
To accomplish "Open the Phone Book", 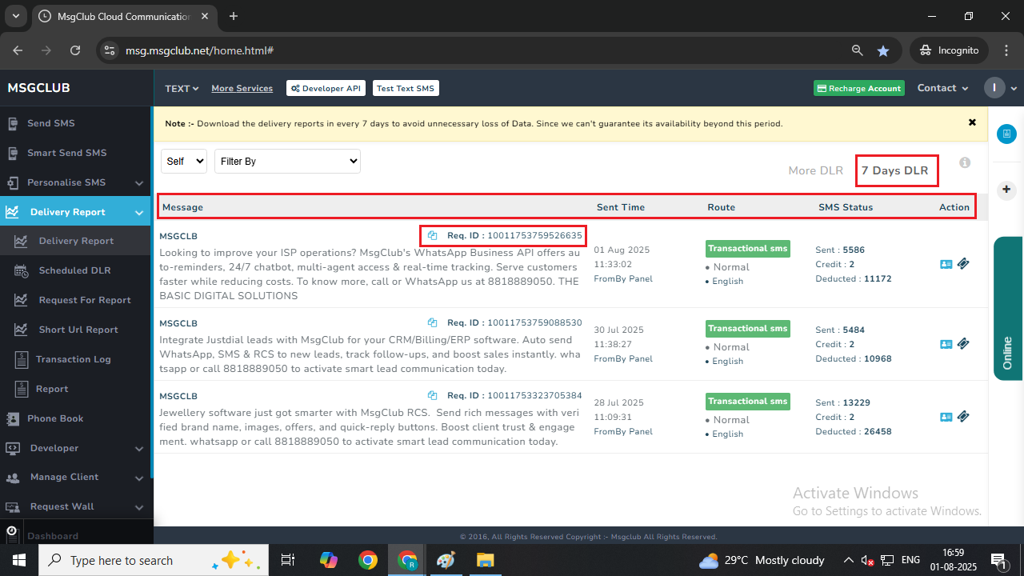I will point(55,419).
